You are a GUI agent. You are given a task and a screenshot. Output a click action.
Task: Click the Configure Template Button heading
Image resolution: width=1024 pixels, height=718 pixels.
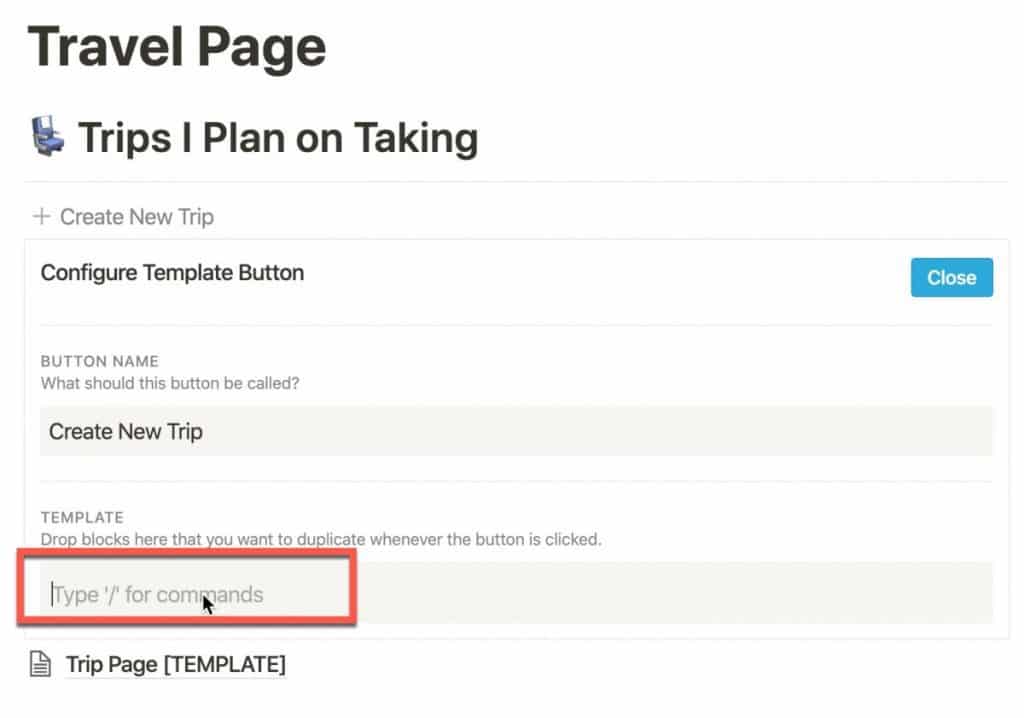pos(172,272)
